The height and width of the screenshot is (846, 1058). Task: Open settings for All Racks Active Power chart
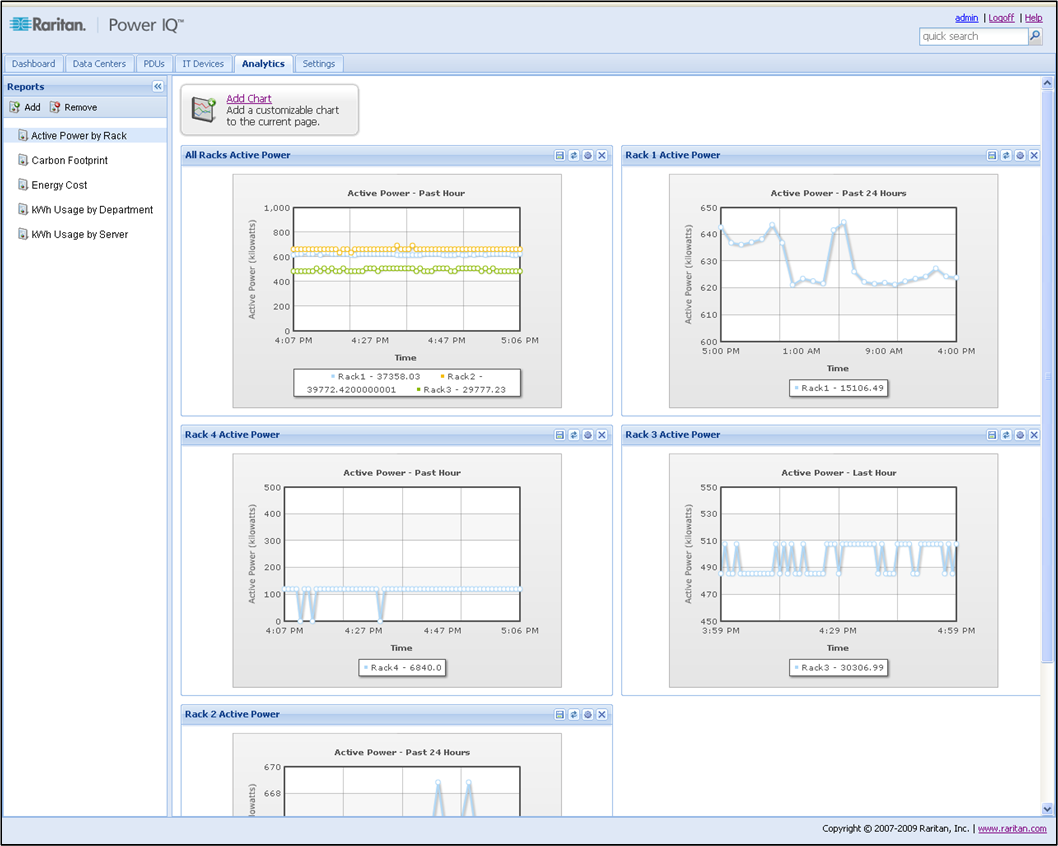pyautogui.click(x=588, y=155)
